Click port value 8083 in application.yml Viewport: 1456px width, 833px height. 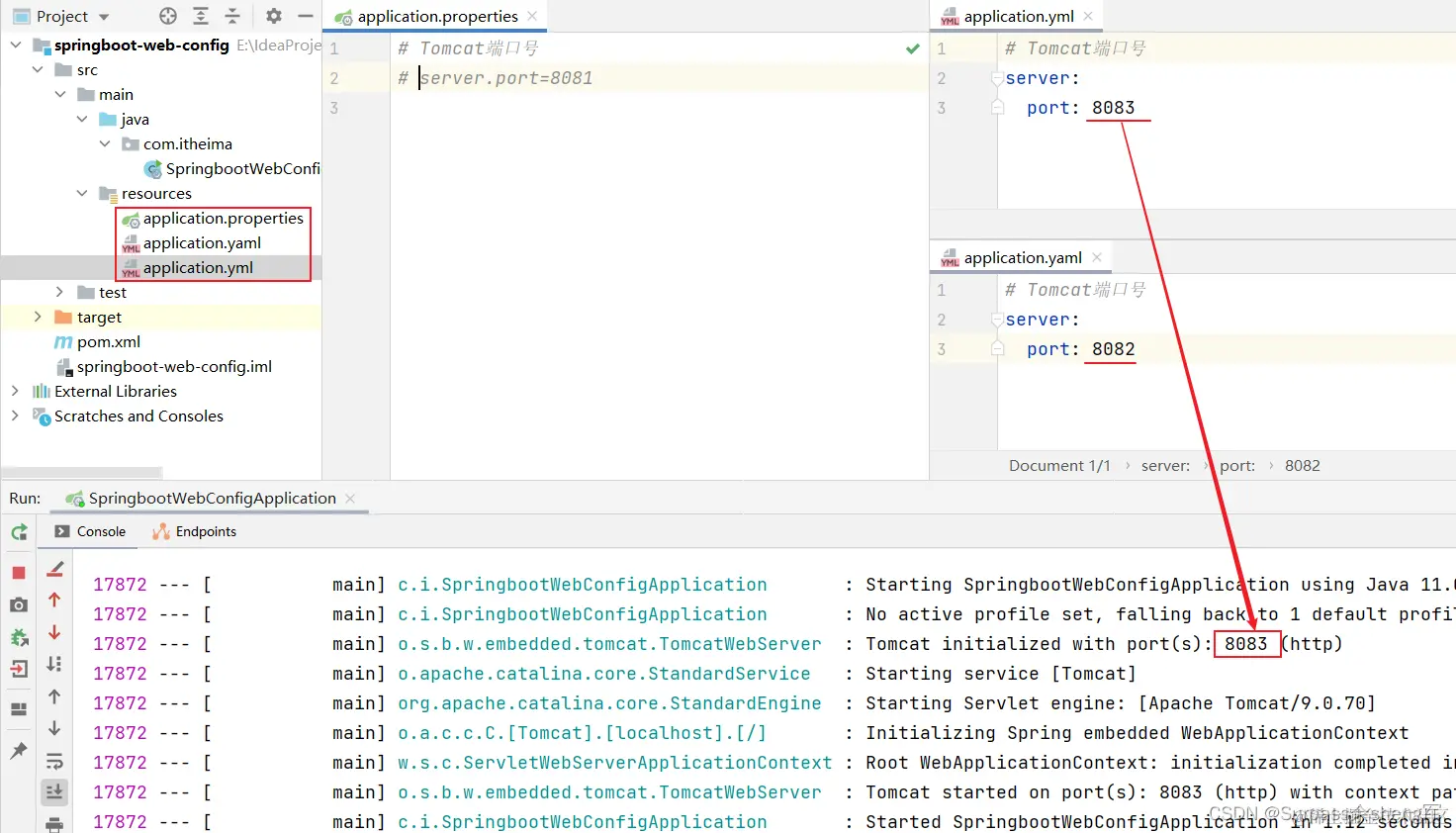1114,108
